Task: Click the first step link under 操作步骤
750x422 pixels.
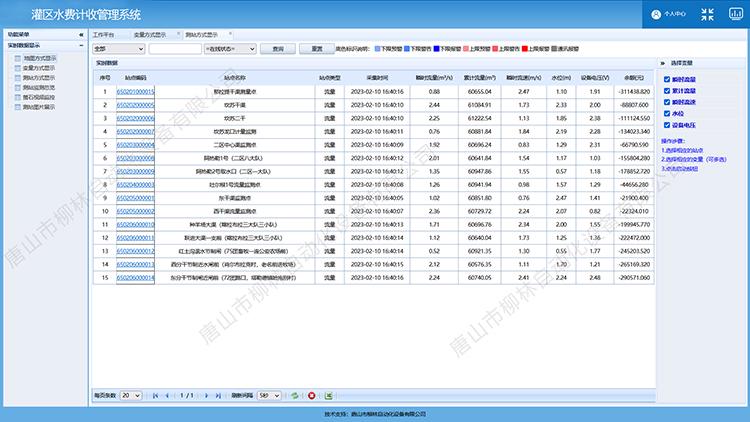Action: pyautogui.click(x=682, y=150)
